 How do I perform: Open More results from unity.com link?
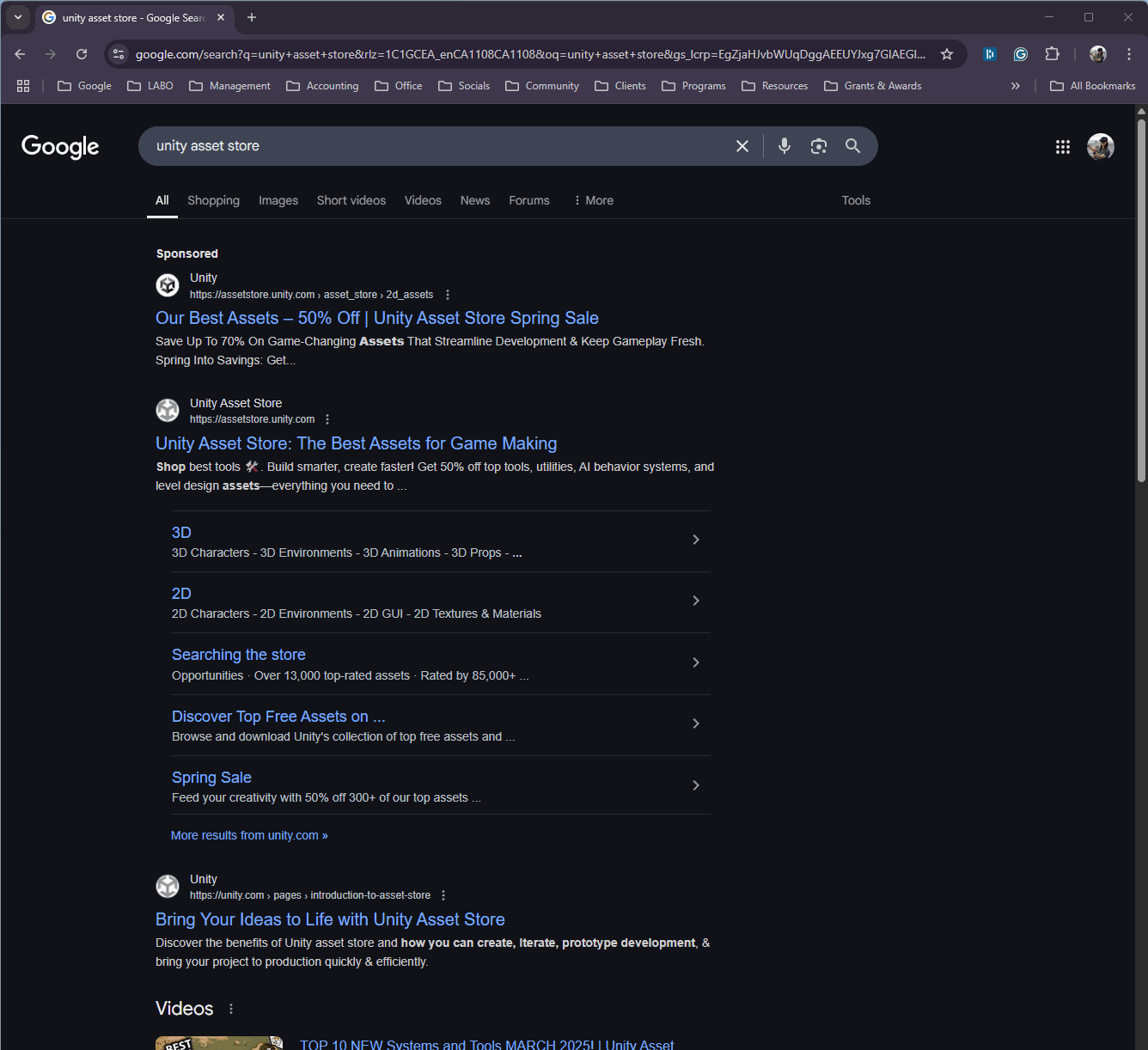tap(249, 835)
